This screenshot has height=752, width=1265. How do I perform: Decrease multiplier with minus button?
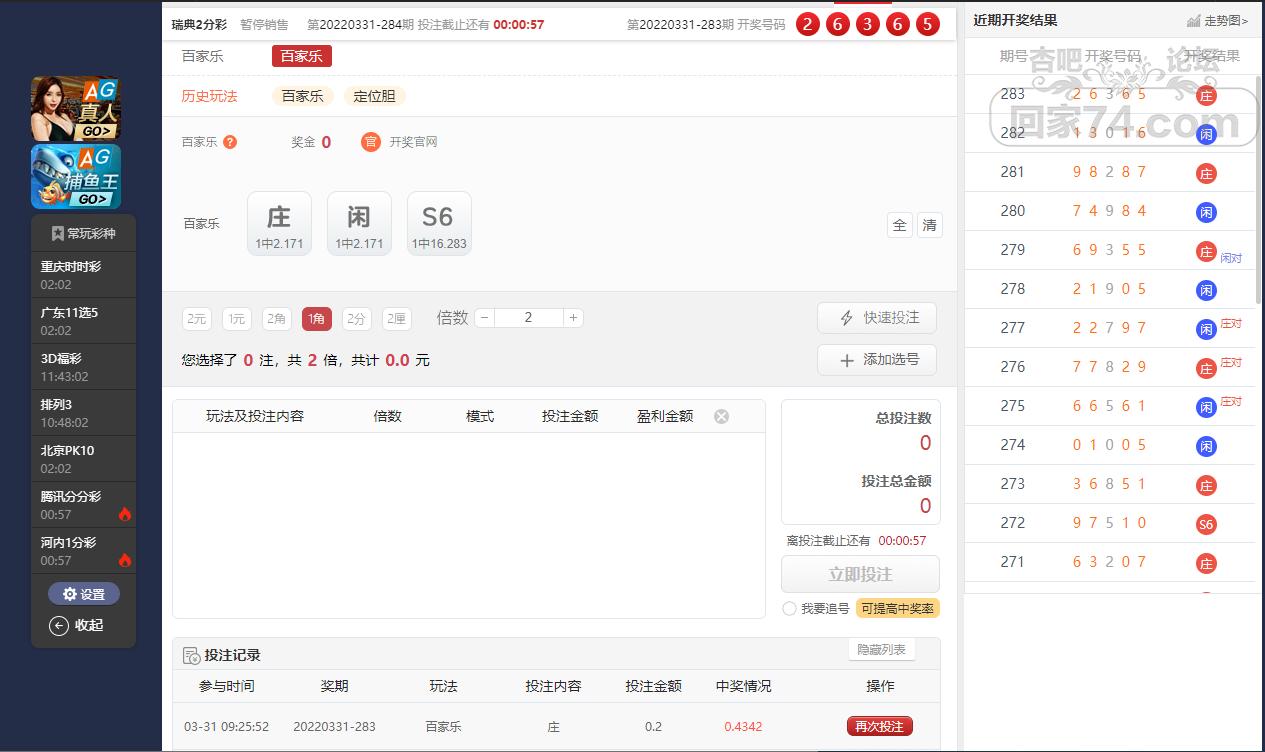[x=485, y=318]
